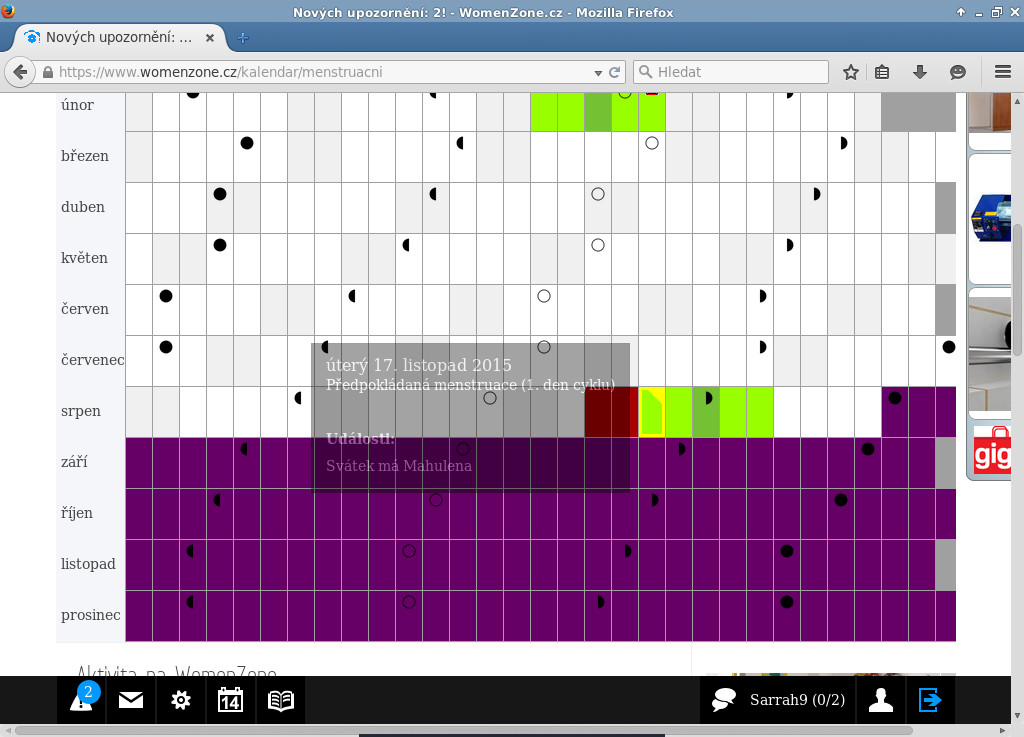The width and height of the screenshot is (1024, 737).
Task: Click the blue logout arrow icon
Action: pos(931,701)
